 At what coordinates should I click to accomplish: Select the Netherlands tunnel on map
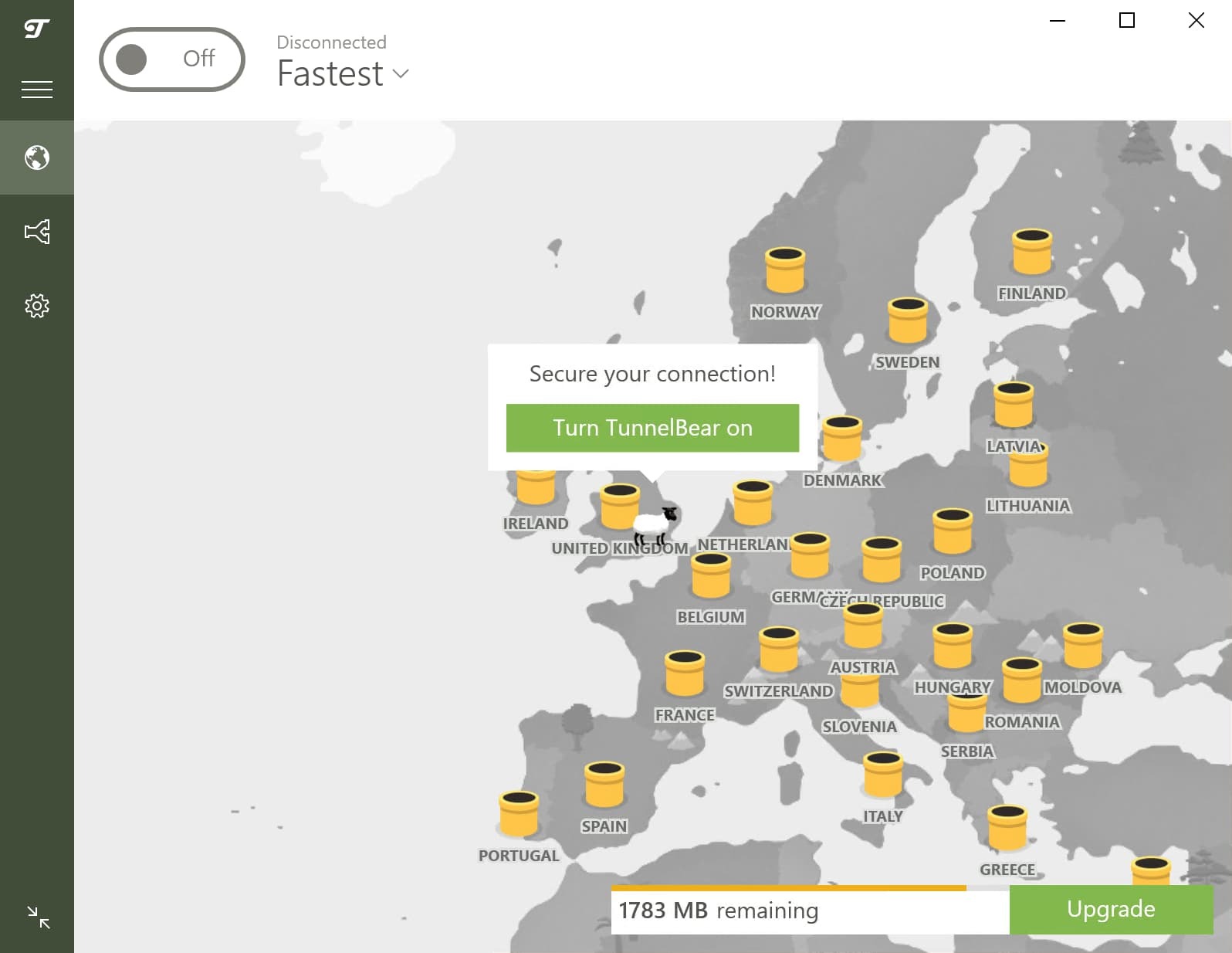click(753, 502)
